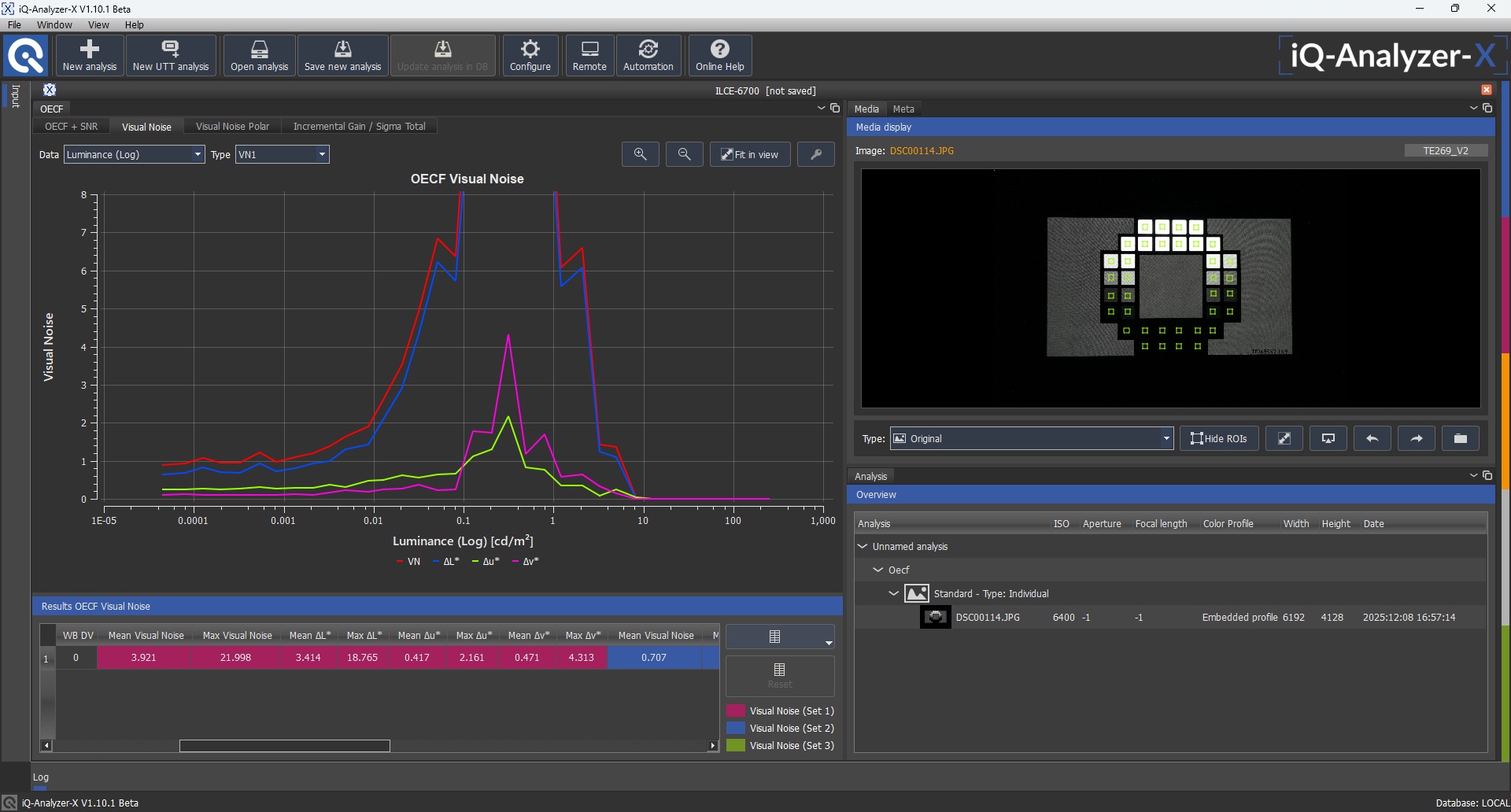1511x812 pixels.
Task: Open the Data Luminance (Log) dropdown
Action: tap(135, 154)
